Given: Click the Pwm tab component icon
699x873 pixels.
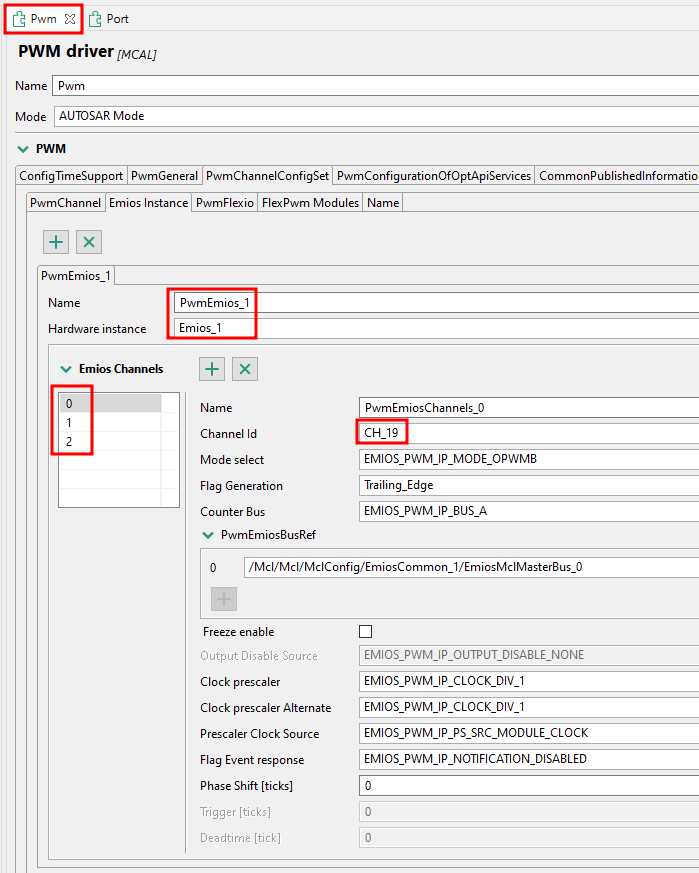Looking at the screenshot, I should point(19,19).
